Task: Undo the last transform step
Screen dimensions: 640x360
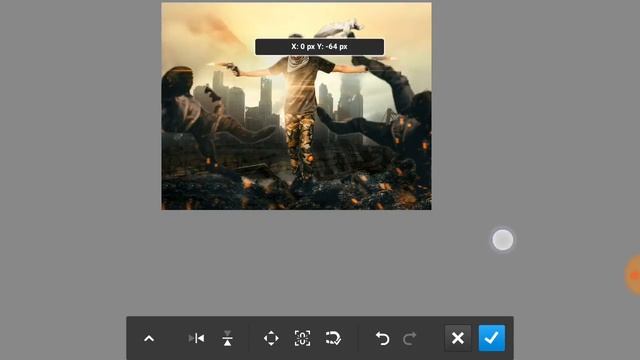Action: tap(382, 338)
